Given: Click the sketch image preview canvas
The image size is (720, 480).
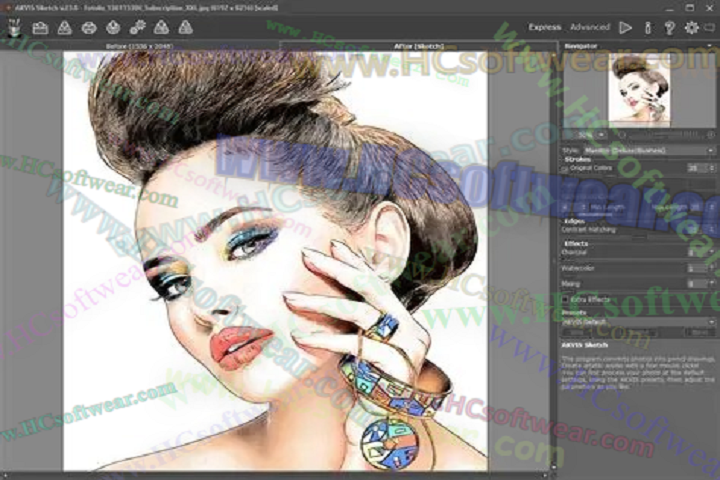Looking at the screenshot, I should (276, 261).
